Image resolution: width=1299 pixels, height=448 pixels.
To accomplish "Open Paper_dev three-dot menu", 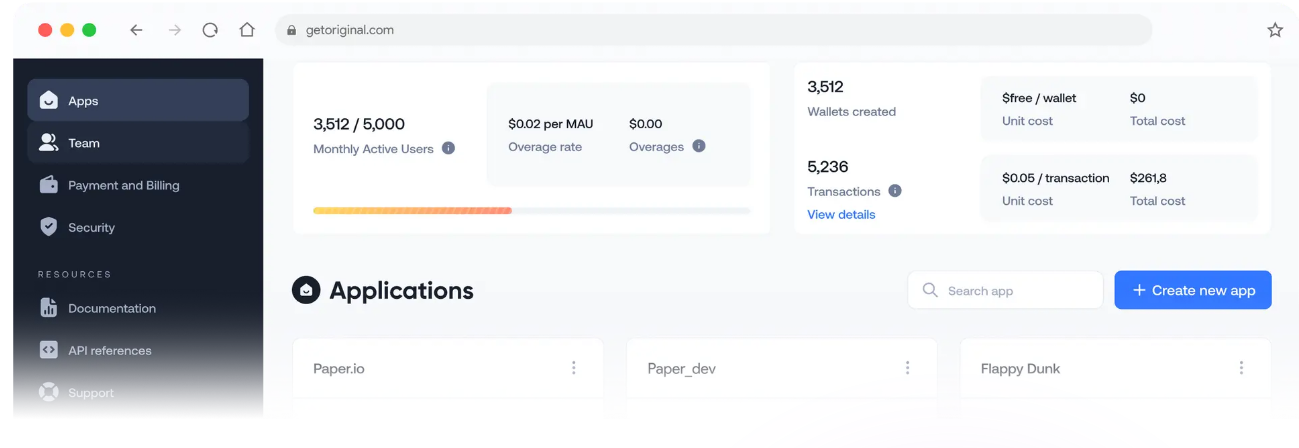I will [908, 368].
